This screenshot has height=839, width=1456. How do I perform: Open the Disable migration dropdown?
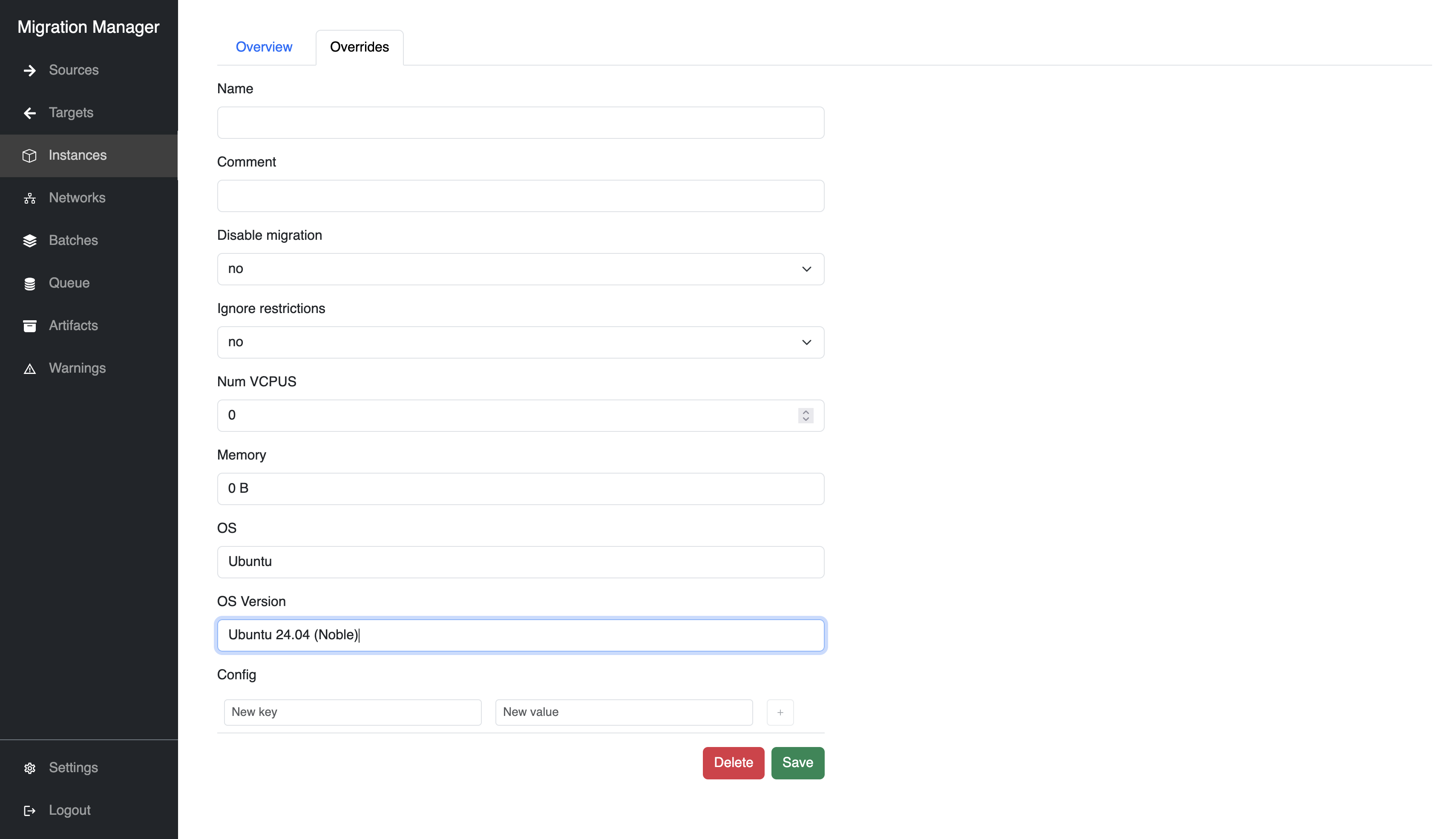520,269
